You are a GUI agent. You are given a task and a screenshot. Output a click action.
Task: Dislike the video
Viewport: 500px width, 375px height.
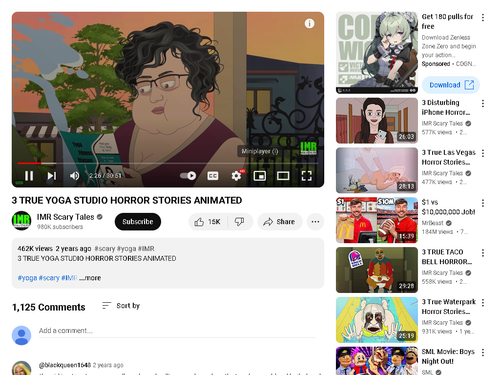[x=240, y=222]
